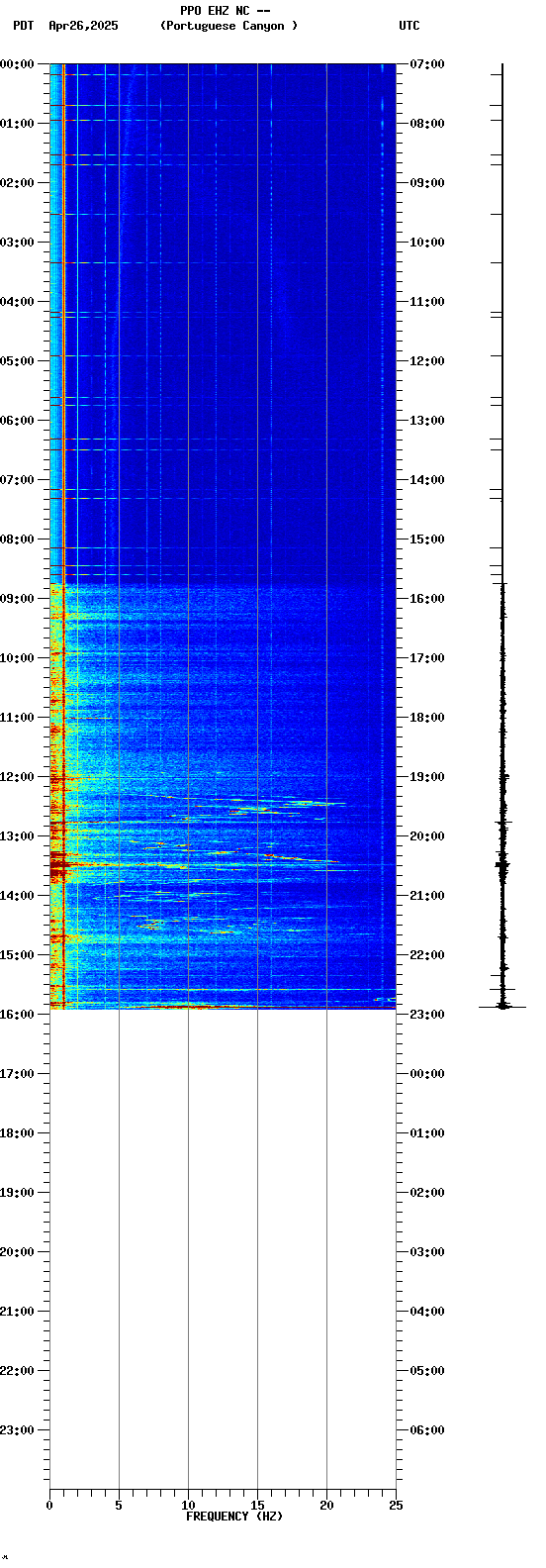Image resolution: width=546 pixels, height=1568 pixels.
Task: Click PDT time label '20:00'
Action: (x=17, y=1252)
